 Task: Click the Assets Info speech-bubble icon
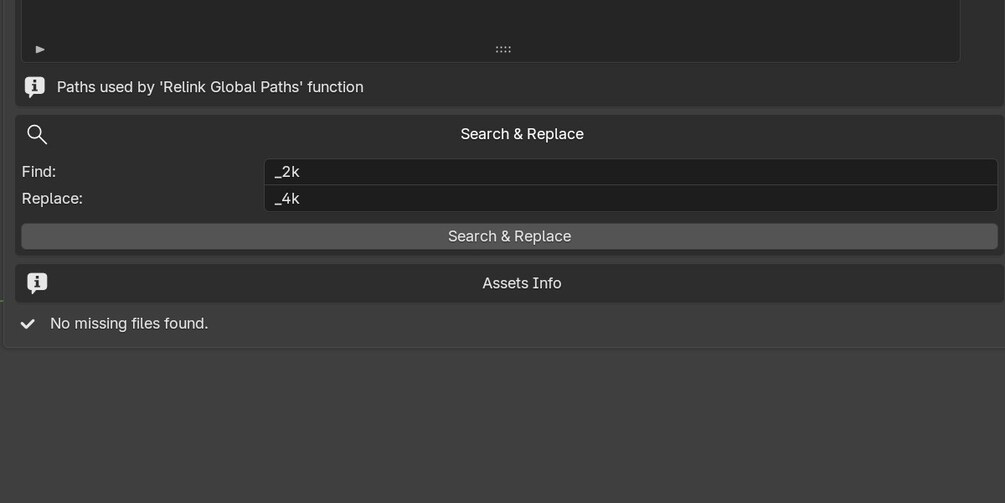point(37,283)
